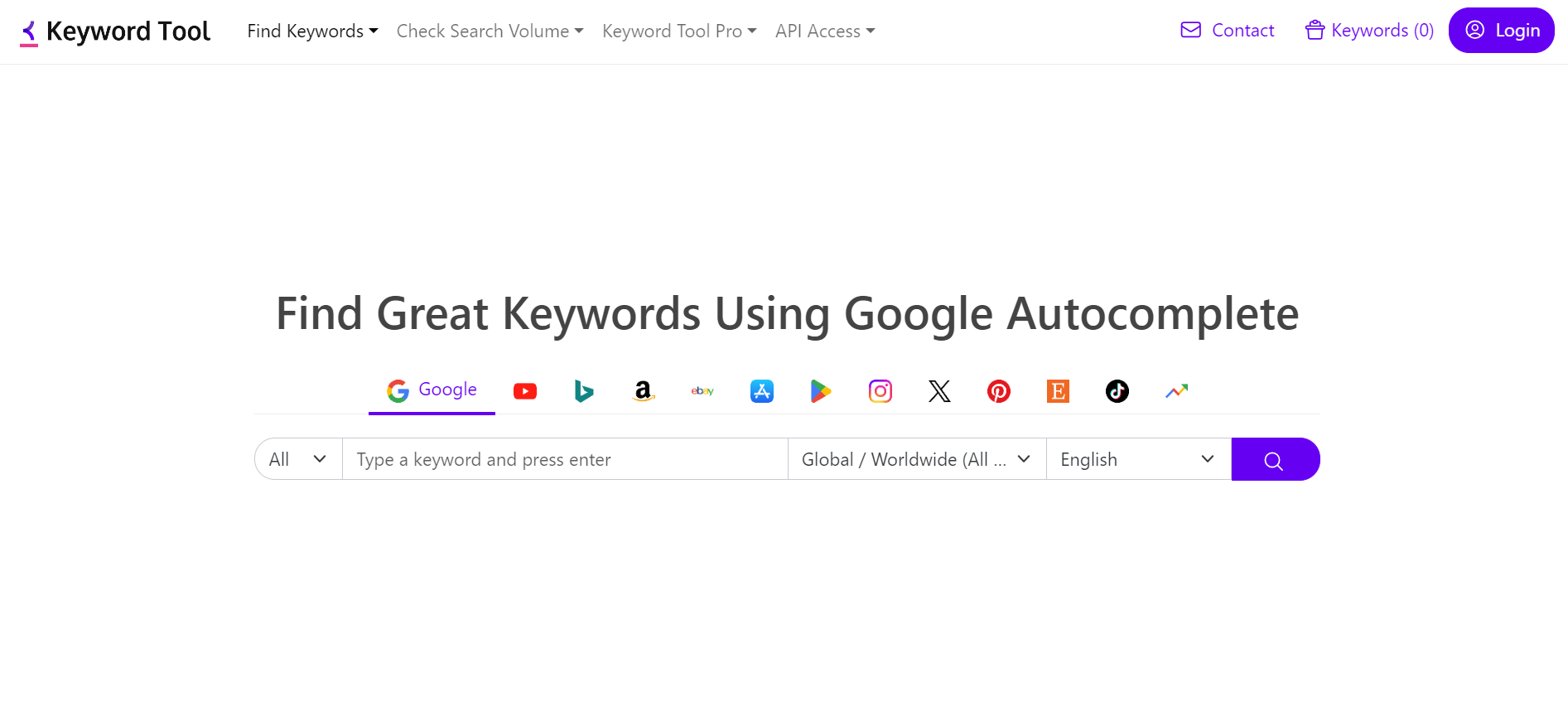Open TikTok keyword suggestions

tap(1117, 390)
